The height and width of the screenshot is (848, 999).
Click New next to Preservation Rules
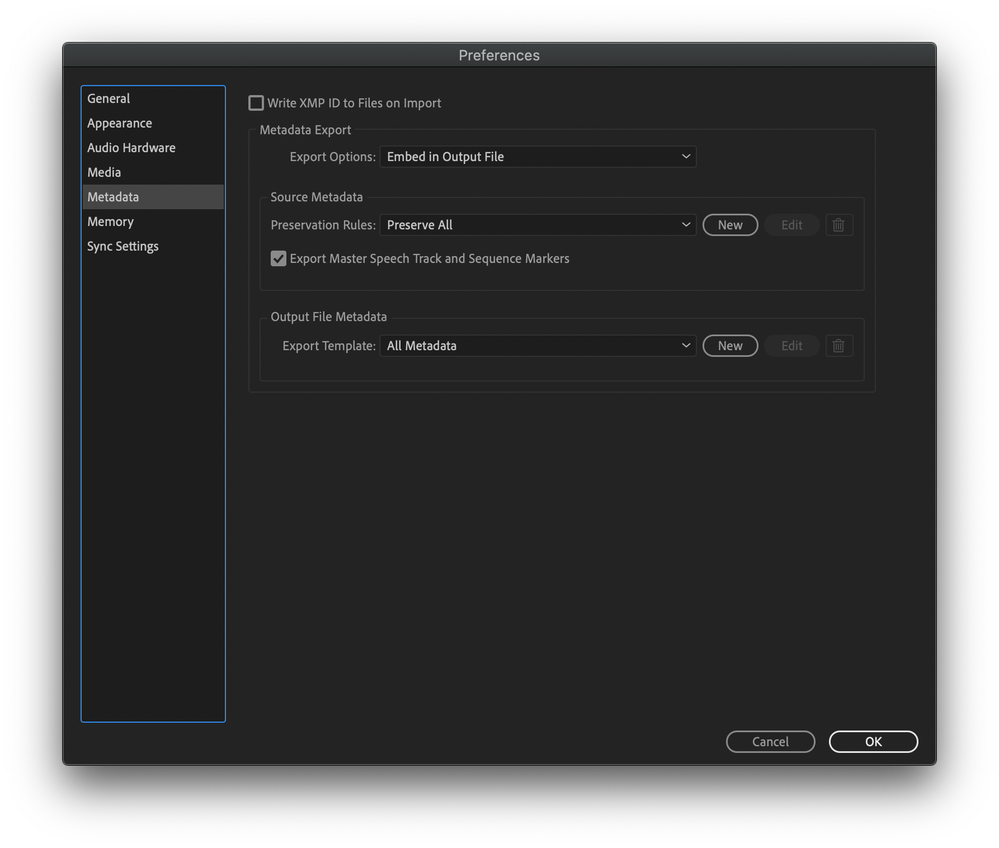(x=730, y=225)
